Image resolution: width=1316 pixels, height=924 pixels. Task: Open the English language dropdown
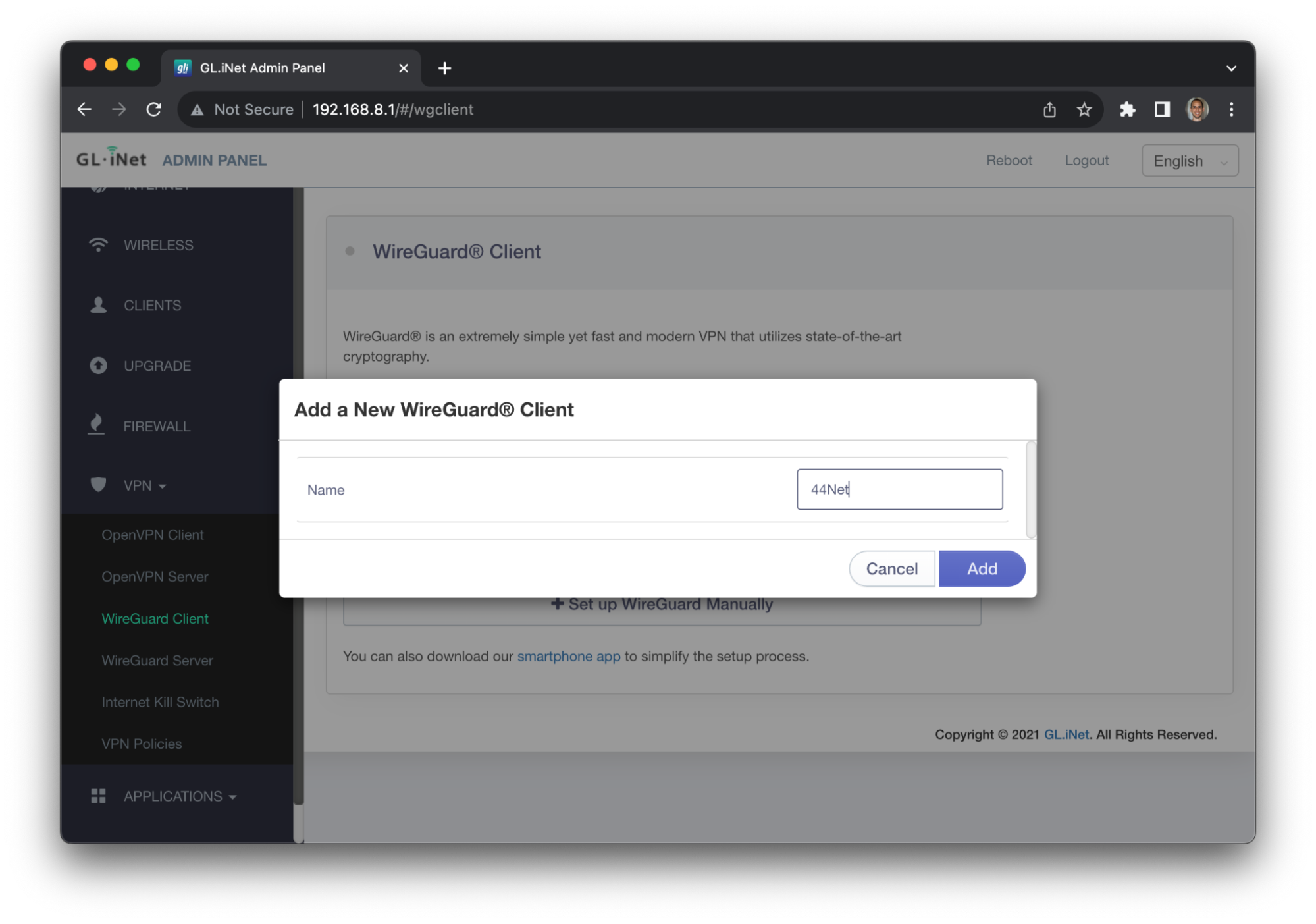tap(1189, 161)
